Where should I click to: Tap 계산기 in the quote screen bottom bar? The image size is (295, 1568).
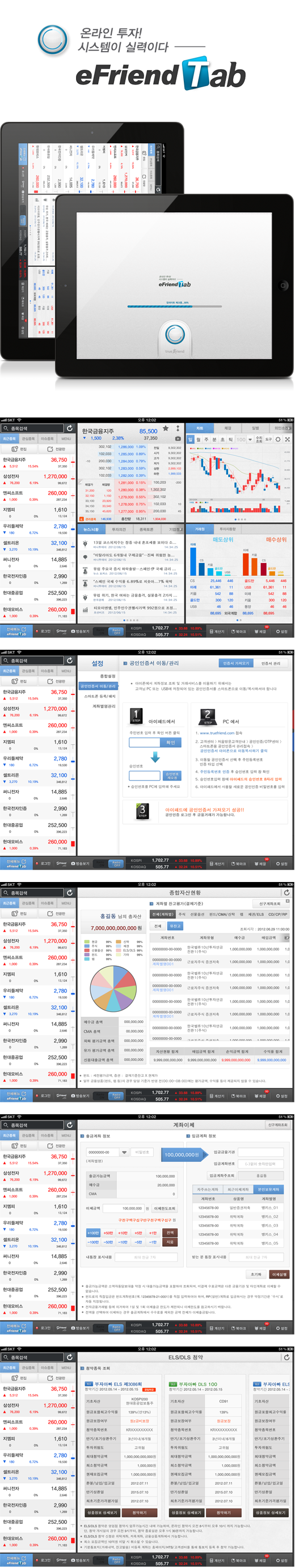217,631
